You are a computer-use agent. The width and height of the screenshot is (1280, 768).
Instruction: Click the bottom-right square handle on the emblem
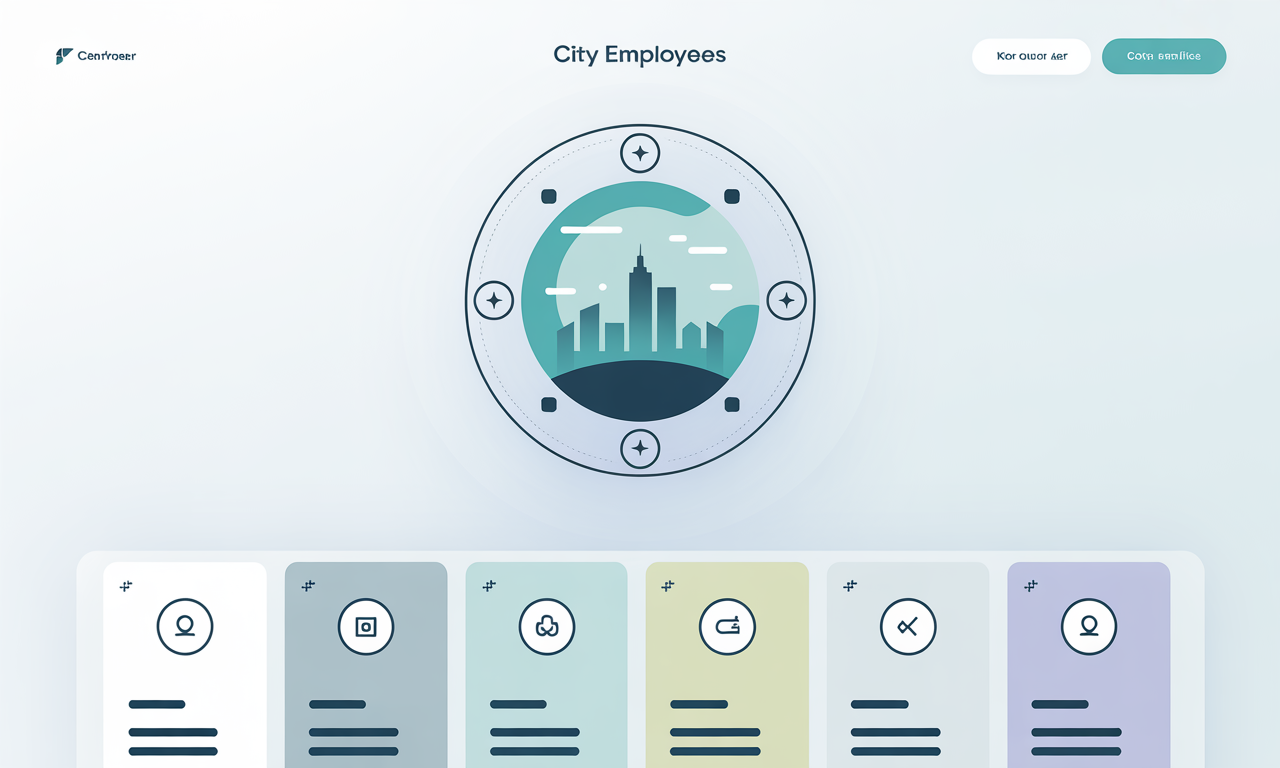click(x=731, y=404)
